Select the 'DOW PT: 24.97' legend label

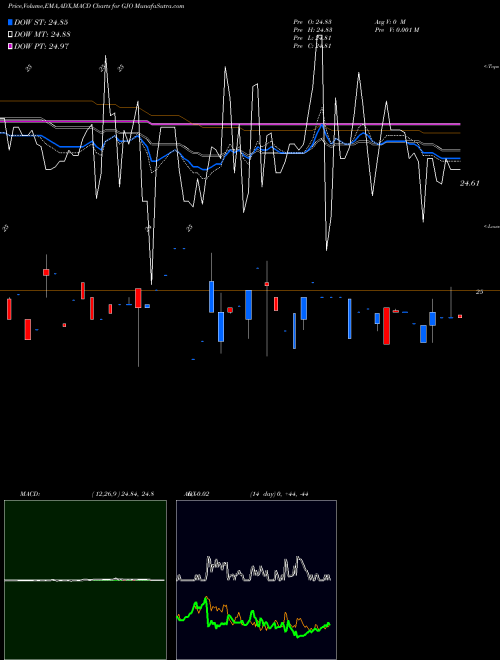41,46
